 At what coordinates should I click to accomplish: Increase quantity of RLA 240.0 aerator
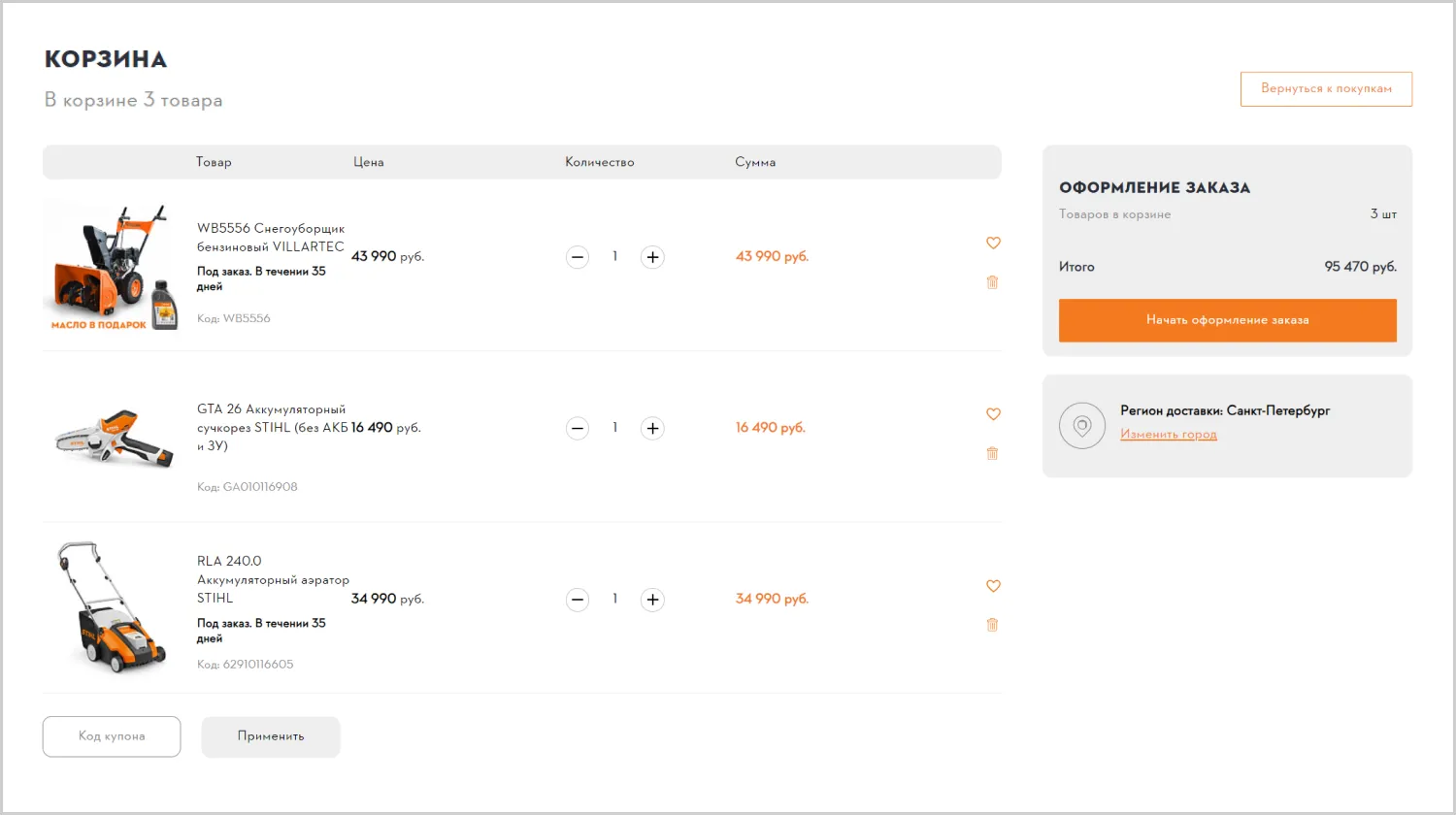tap(652, 600)
